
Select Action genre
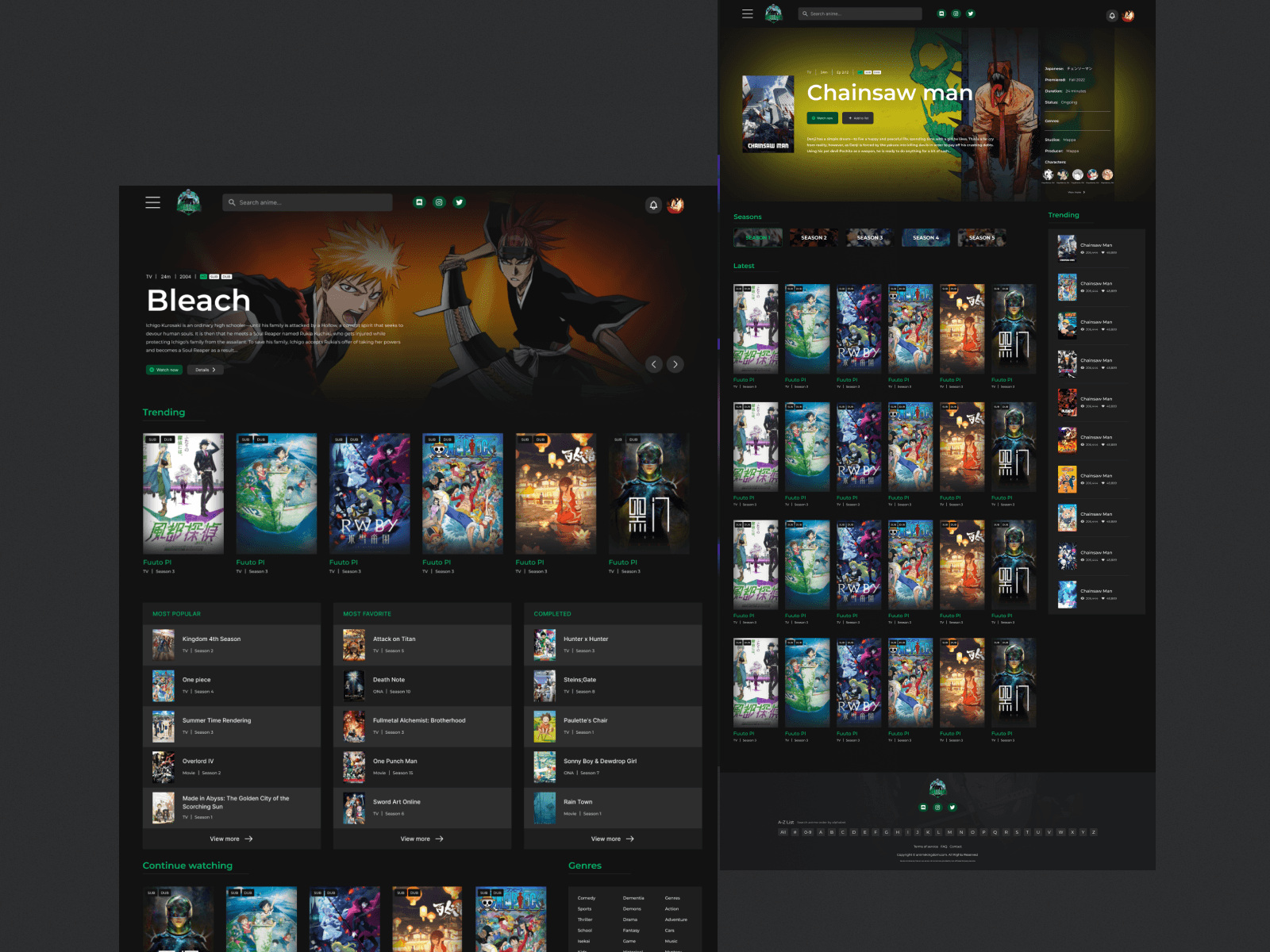(672, 909)
